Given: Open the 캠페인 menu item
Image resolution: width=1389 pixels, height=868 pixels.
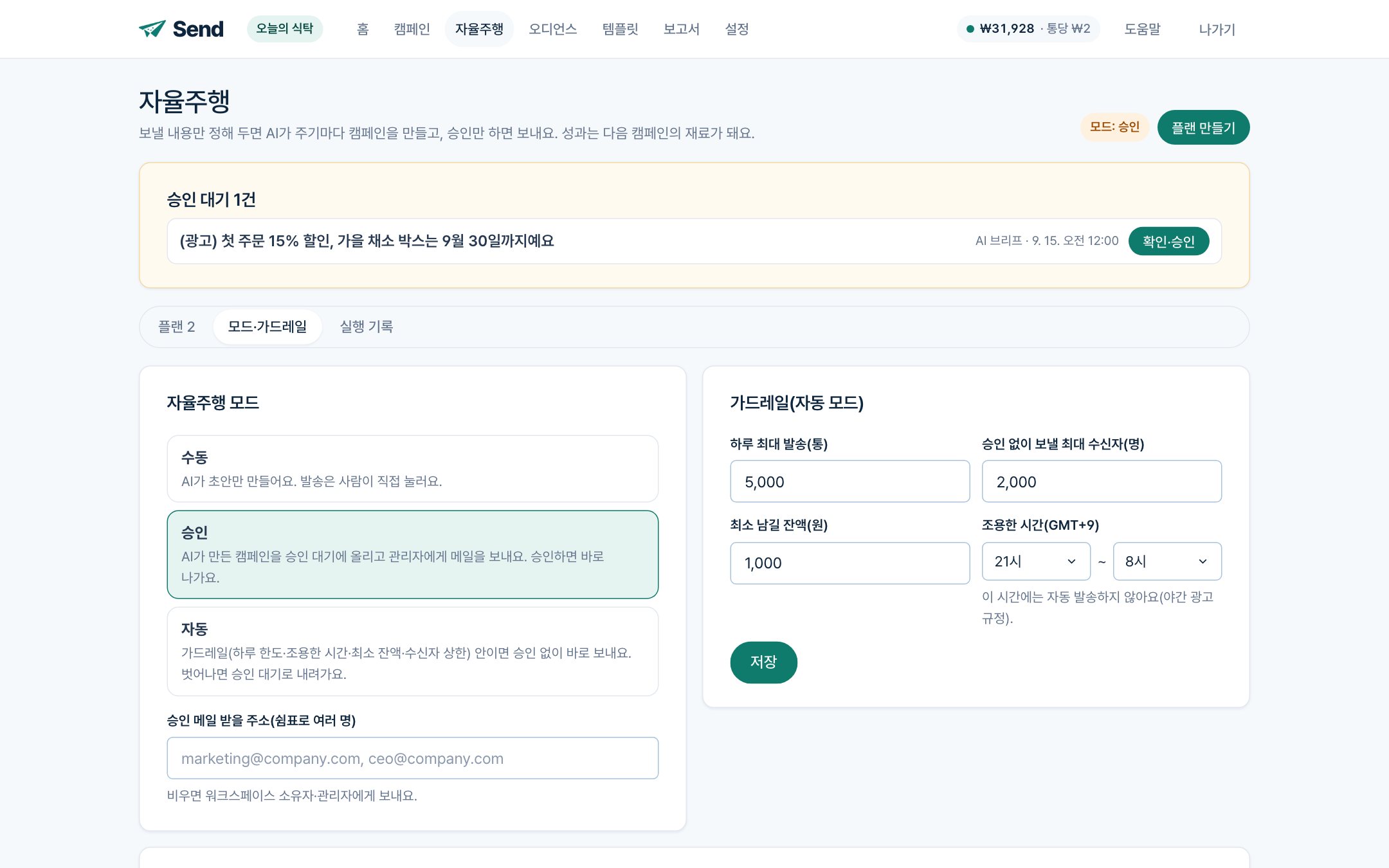Looking at the screenshot, I should coord(412,29).
